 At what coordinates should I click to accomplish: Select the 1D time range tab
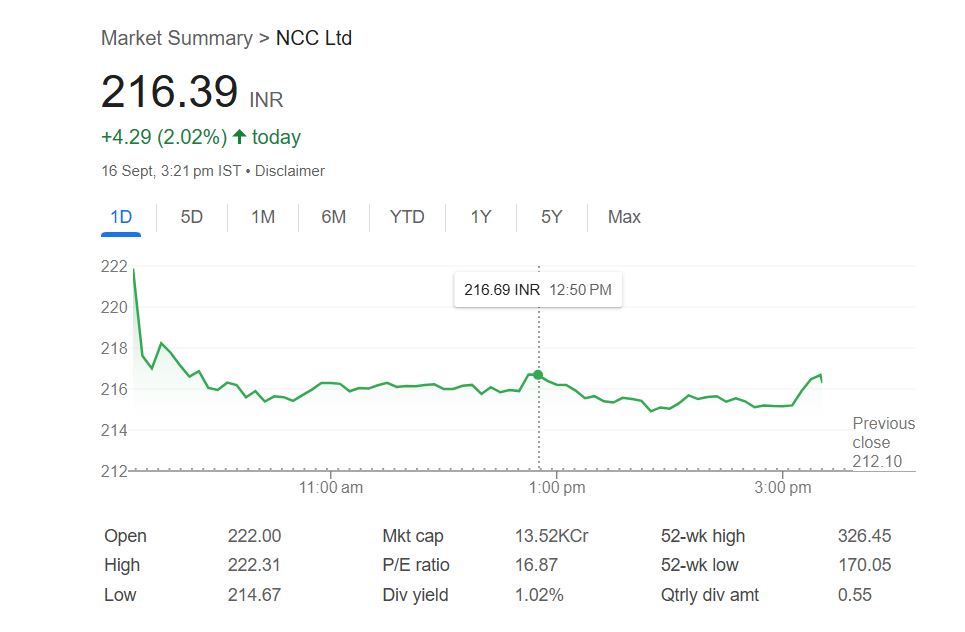[121, 217]
